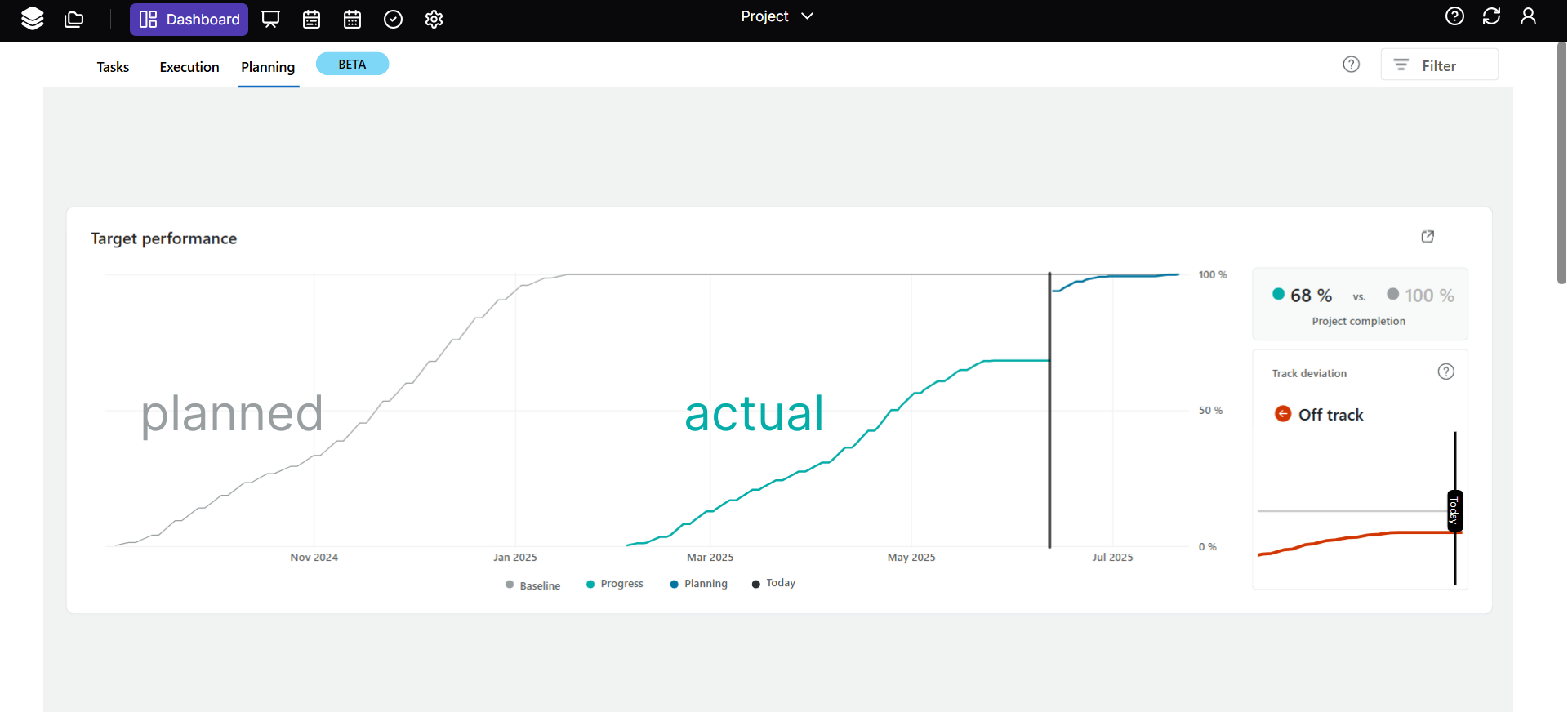Open the presentation board icon
Screen dimensions: 1568x712
pos(270,19)
